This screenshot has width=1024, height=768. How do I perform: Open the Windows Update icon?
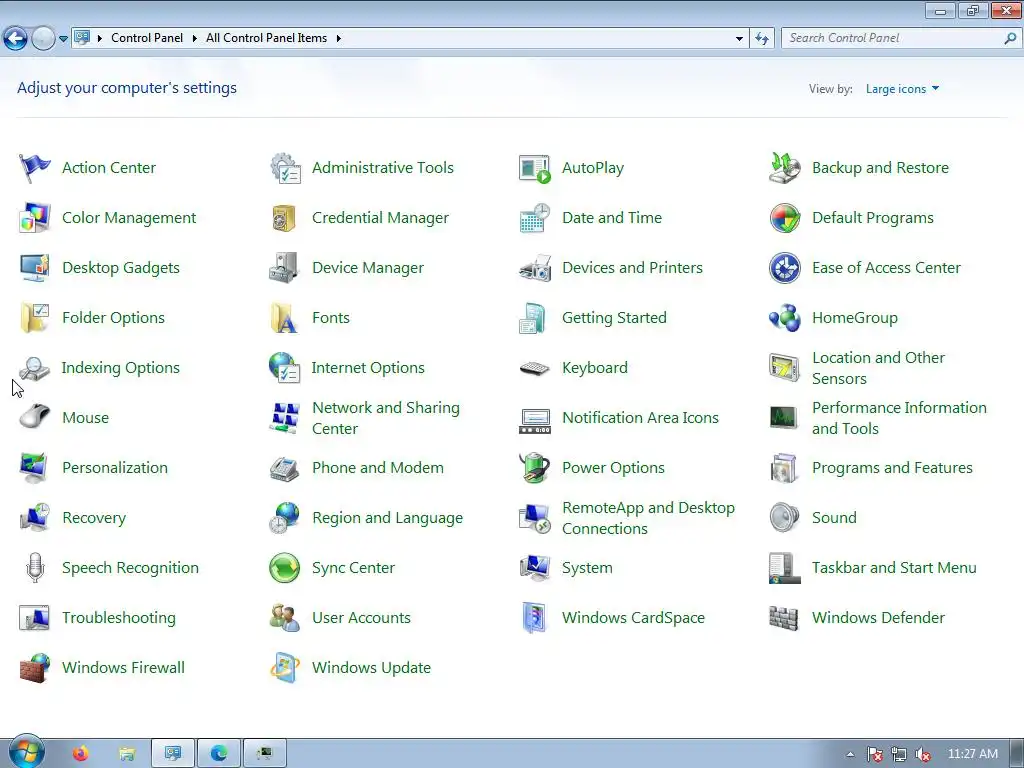pyautogui.click(x=285, y=667)
